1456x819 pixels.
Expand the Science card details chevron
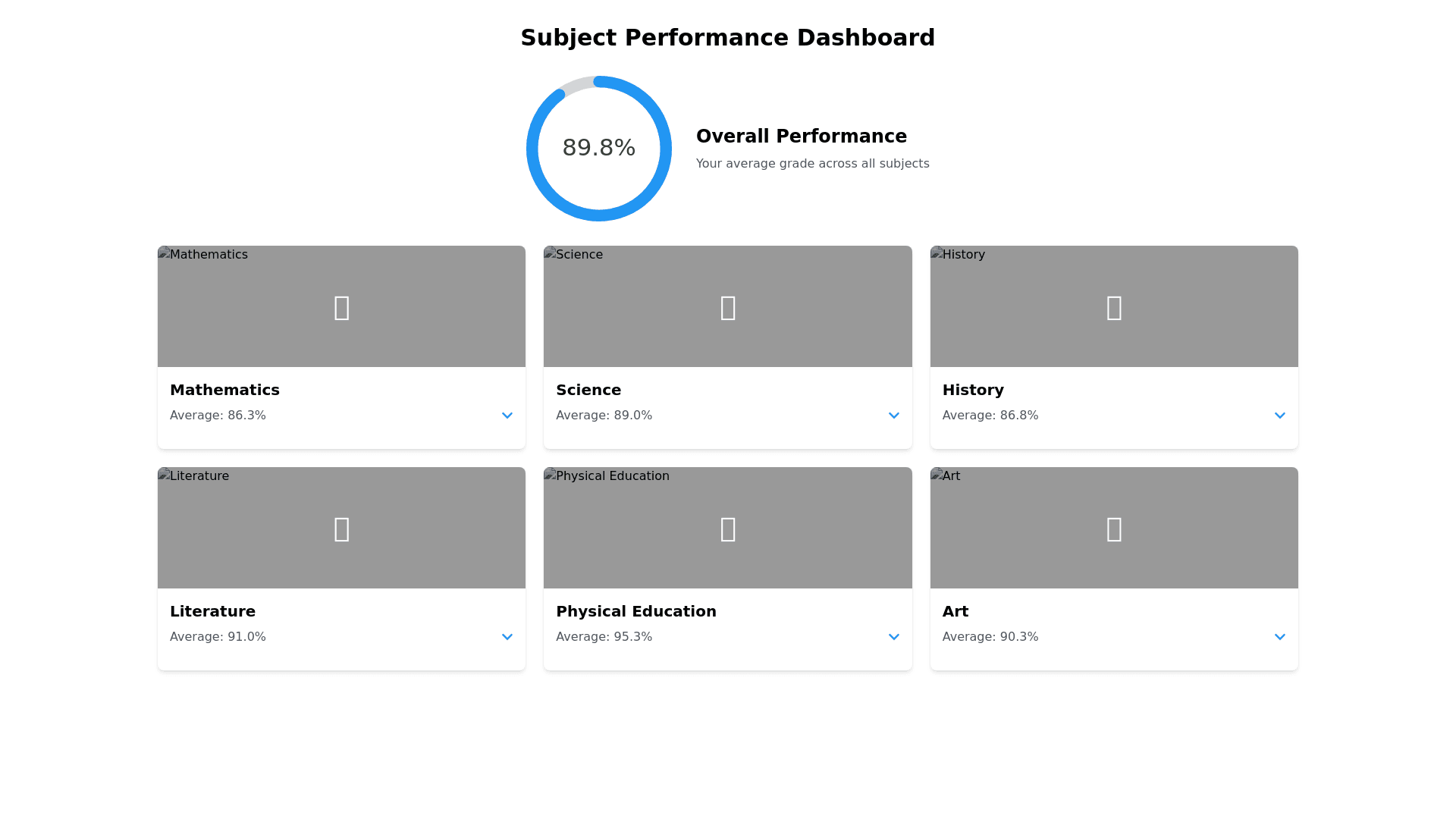coord(893,416)
